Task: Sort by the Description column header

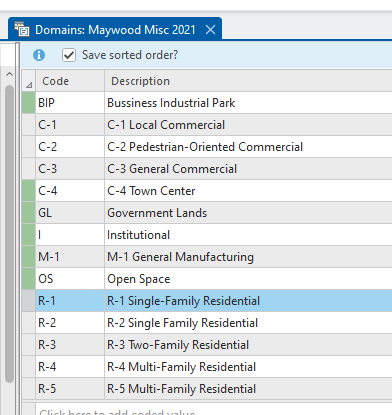Action: coord(248,81)
